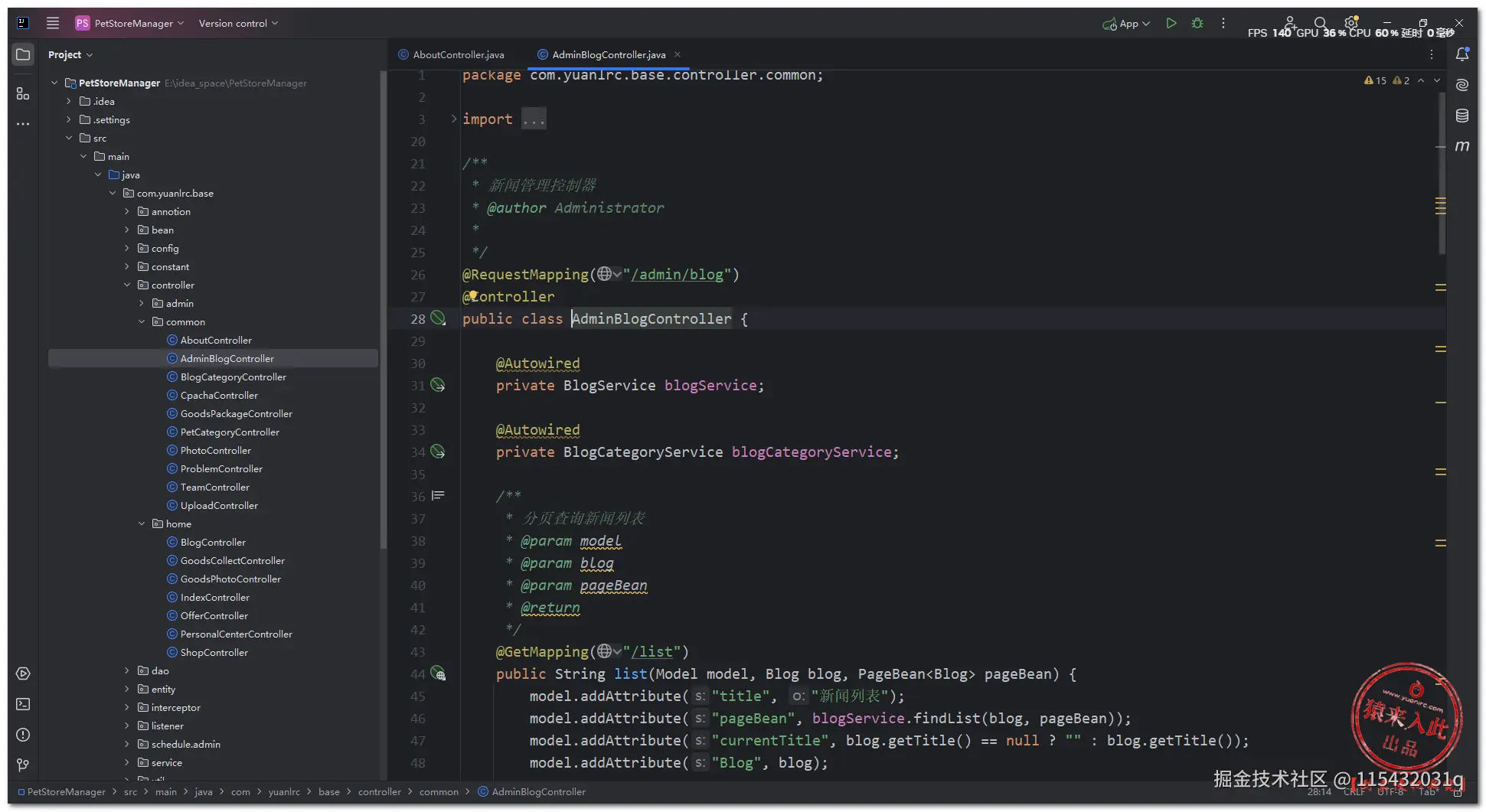
Task: Open the Maven tool window
Action: (1462, 145)
